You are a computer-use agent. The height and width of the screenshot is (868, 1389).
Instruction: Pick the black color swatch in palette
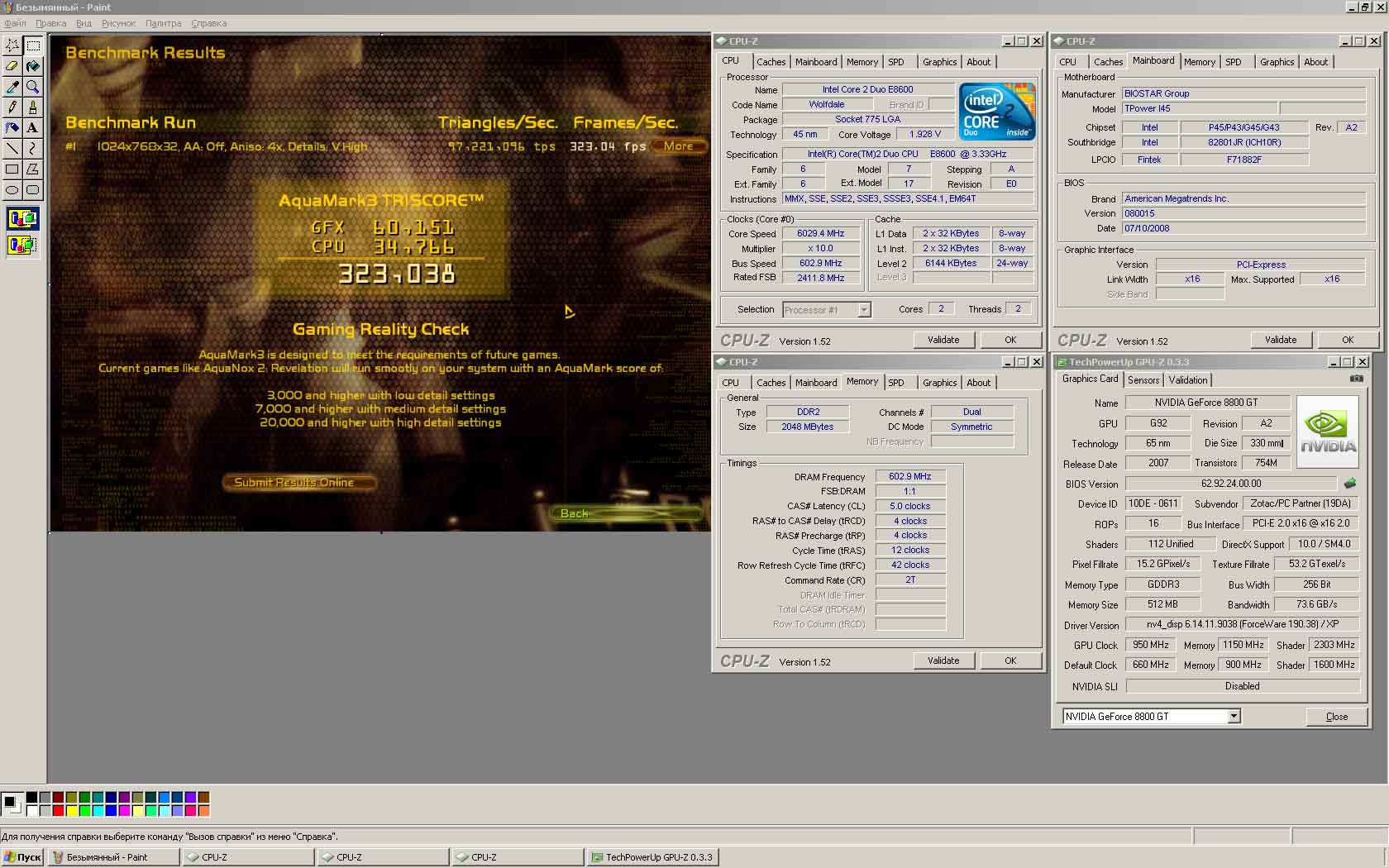click(x=31, y=798)
